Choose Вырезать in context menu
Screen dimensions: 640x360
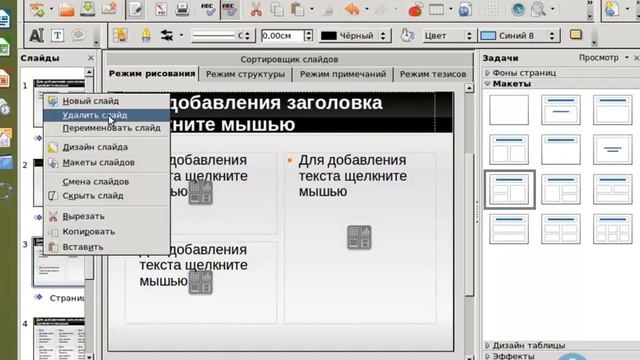coord(107,216)
